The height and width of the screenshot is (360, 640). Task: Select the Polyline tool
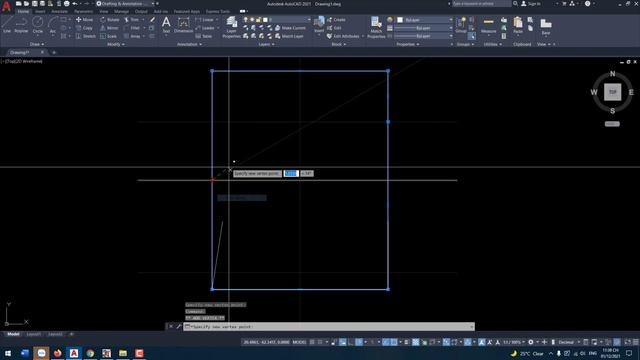21,24
